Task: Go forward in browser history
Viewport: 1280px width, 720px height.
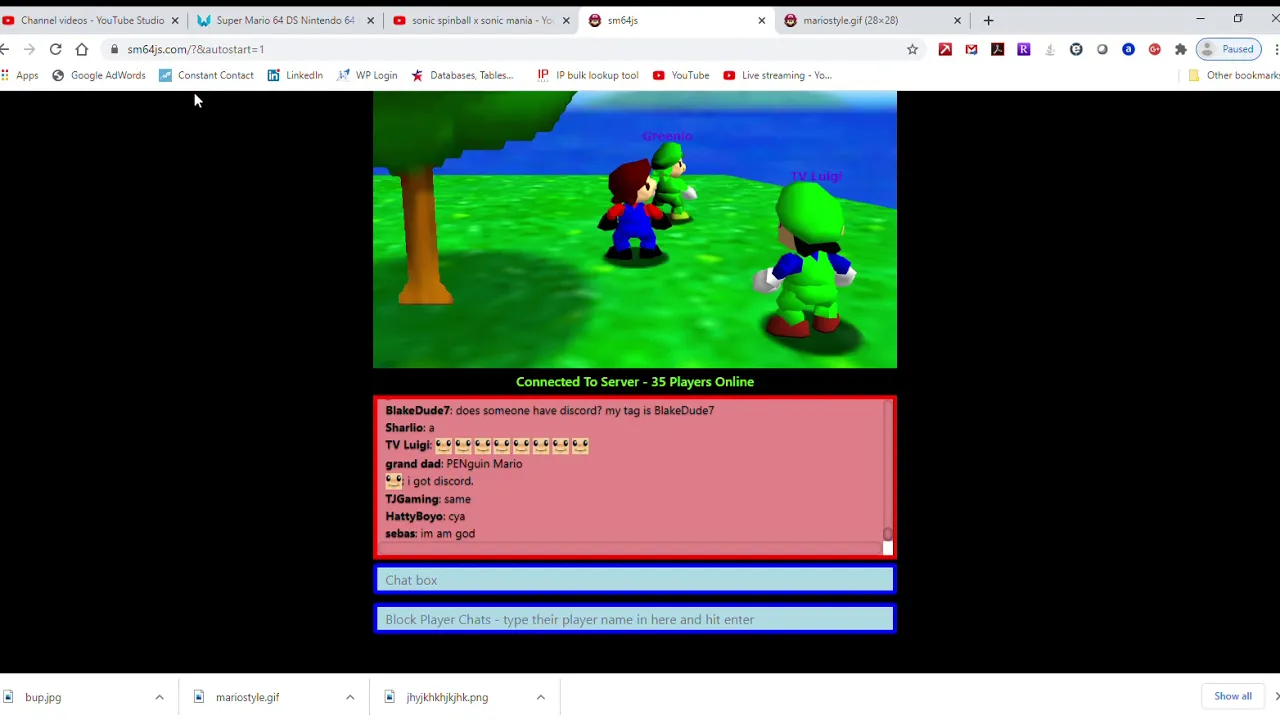Action: click(29, 49)
